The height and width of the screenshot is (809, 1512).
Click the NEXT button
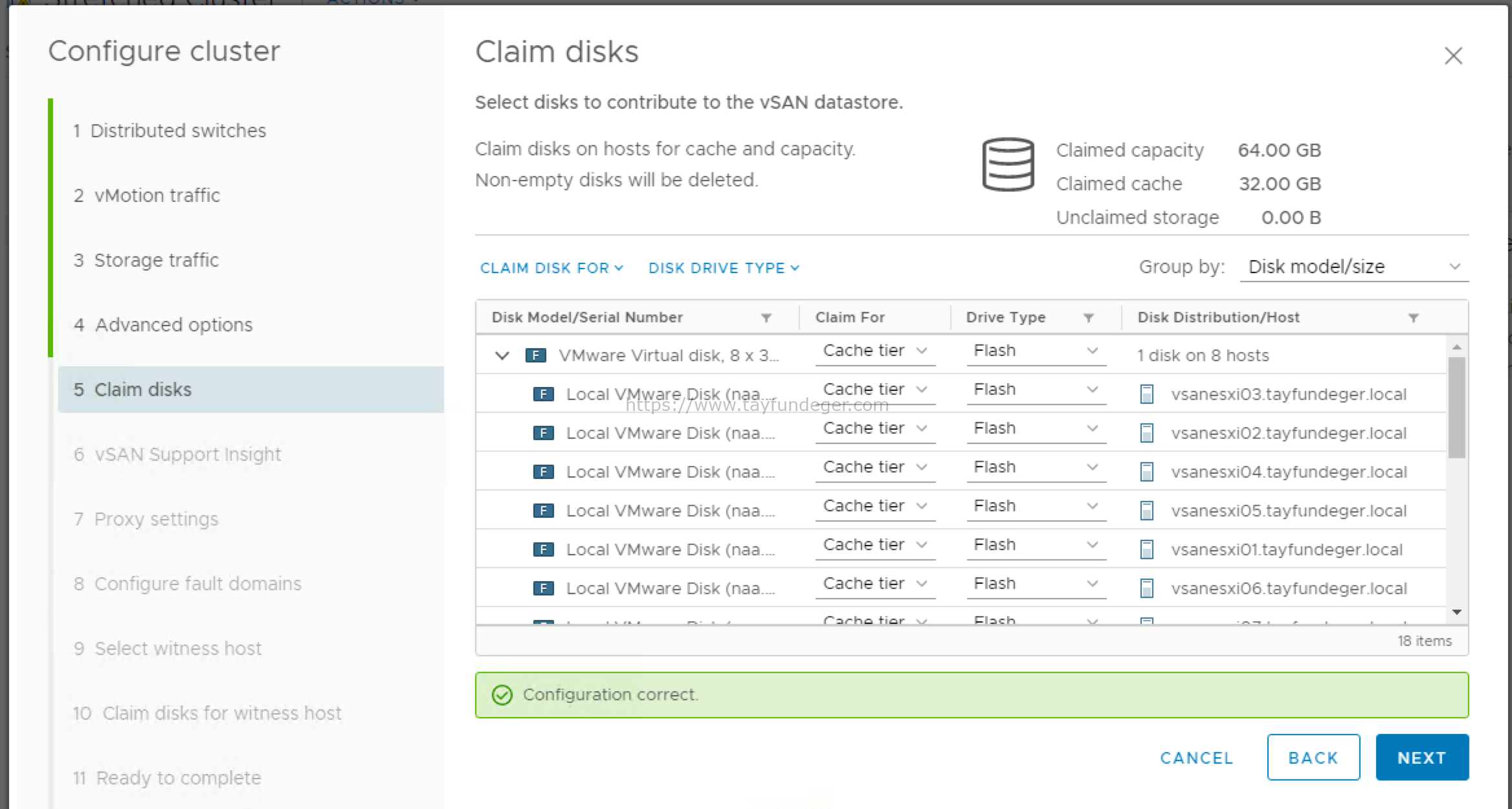(x=1422, y=757)
